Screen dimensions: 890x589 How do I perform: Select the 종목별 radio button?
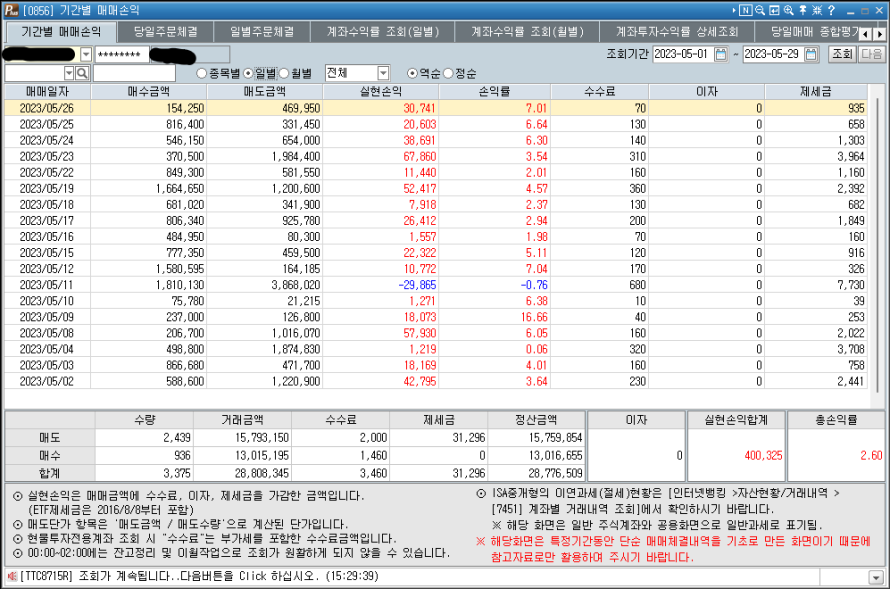tap(202, 74)
